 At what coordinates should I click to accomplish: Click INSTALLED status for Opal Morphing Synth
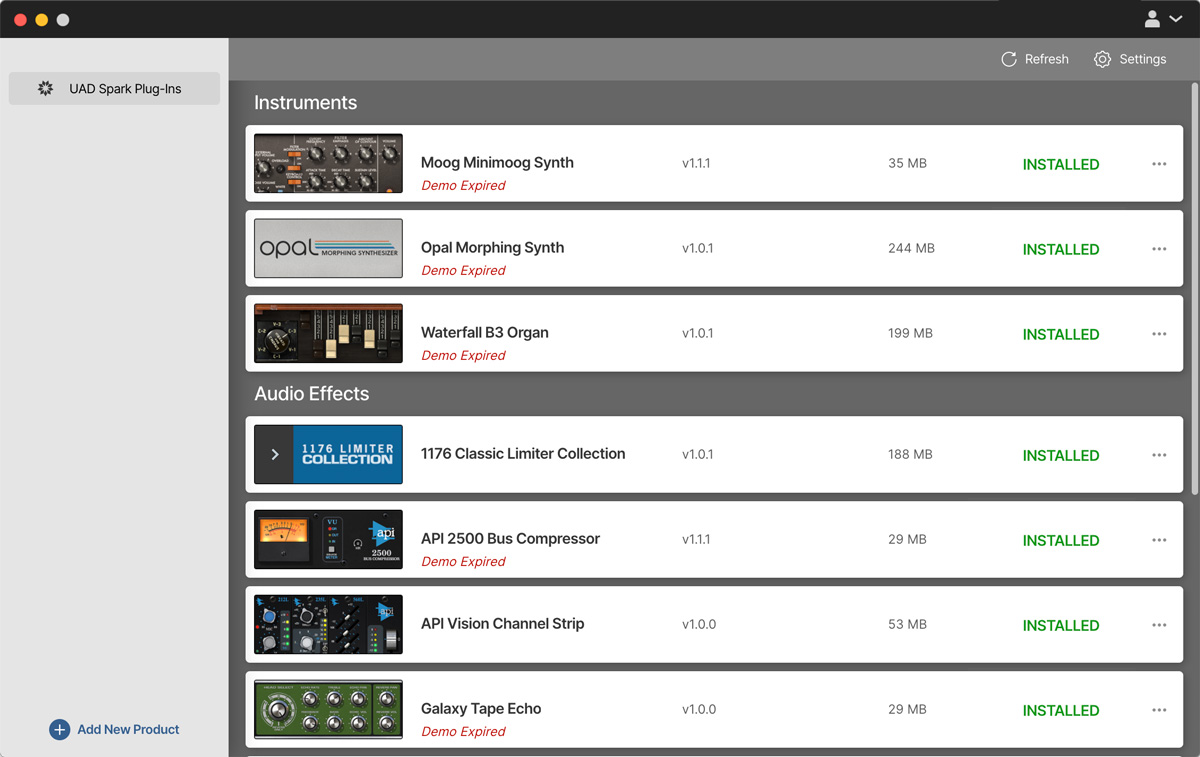(x=1061, y=249)
